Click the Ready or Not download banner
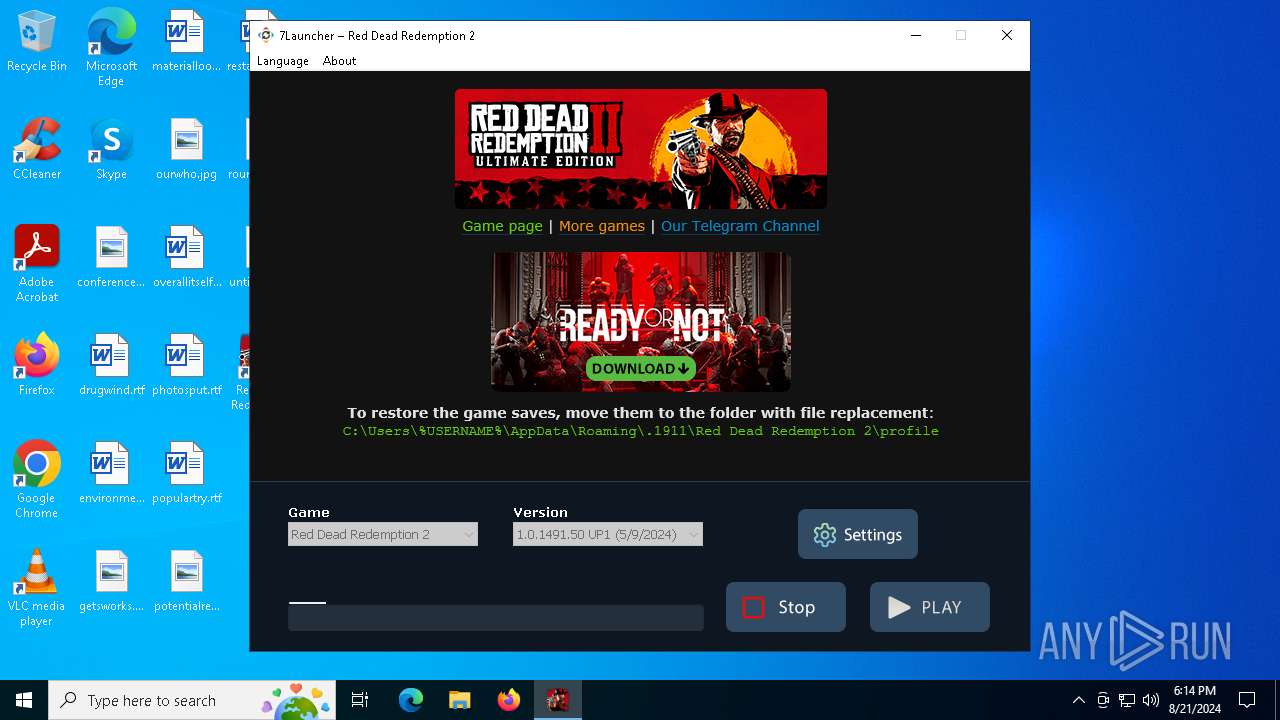1280x720 pixels. (641, 321)
